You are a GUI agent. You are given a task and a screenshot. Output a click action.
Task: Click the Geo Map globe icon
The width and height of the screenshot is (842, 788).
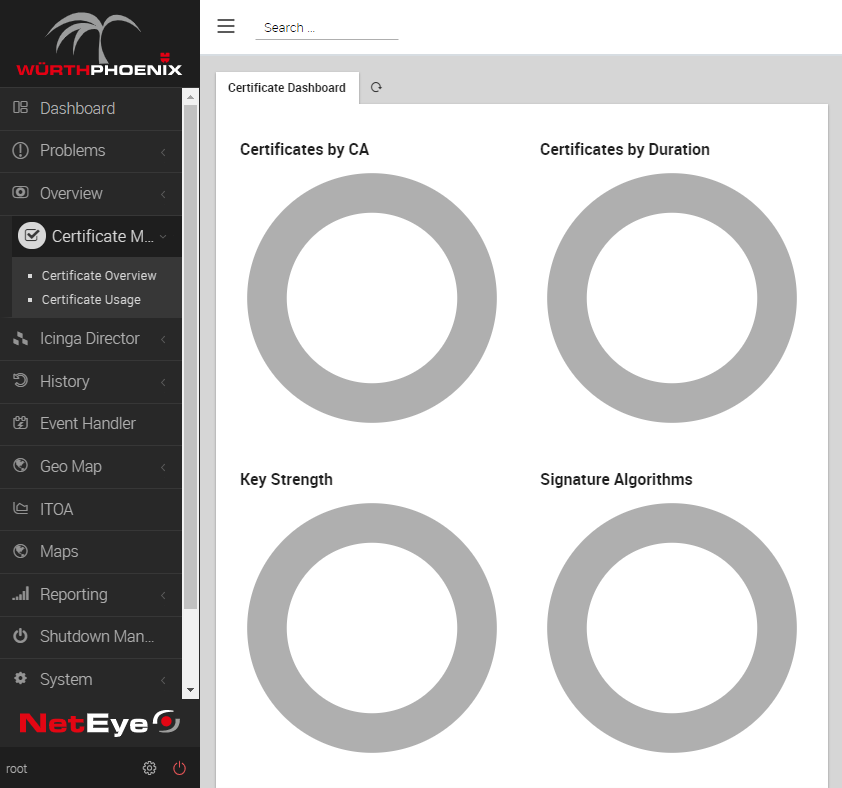pos(20,465)
